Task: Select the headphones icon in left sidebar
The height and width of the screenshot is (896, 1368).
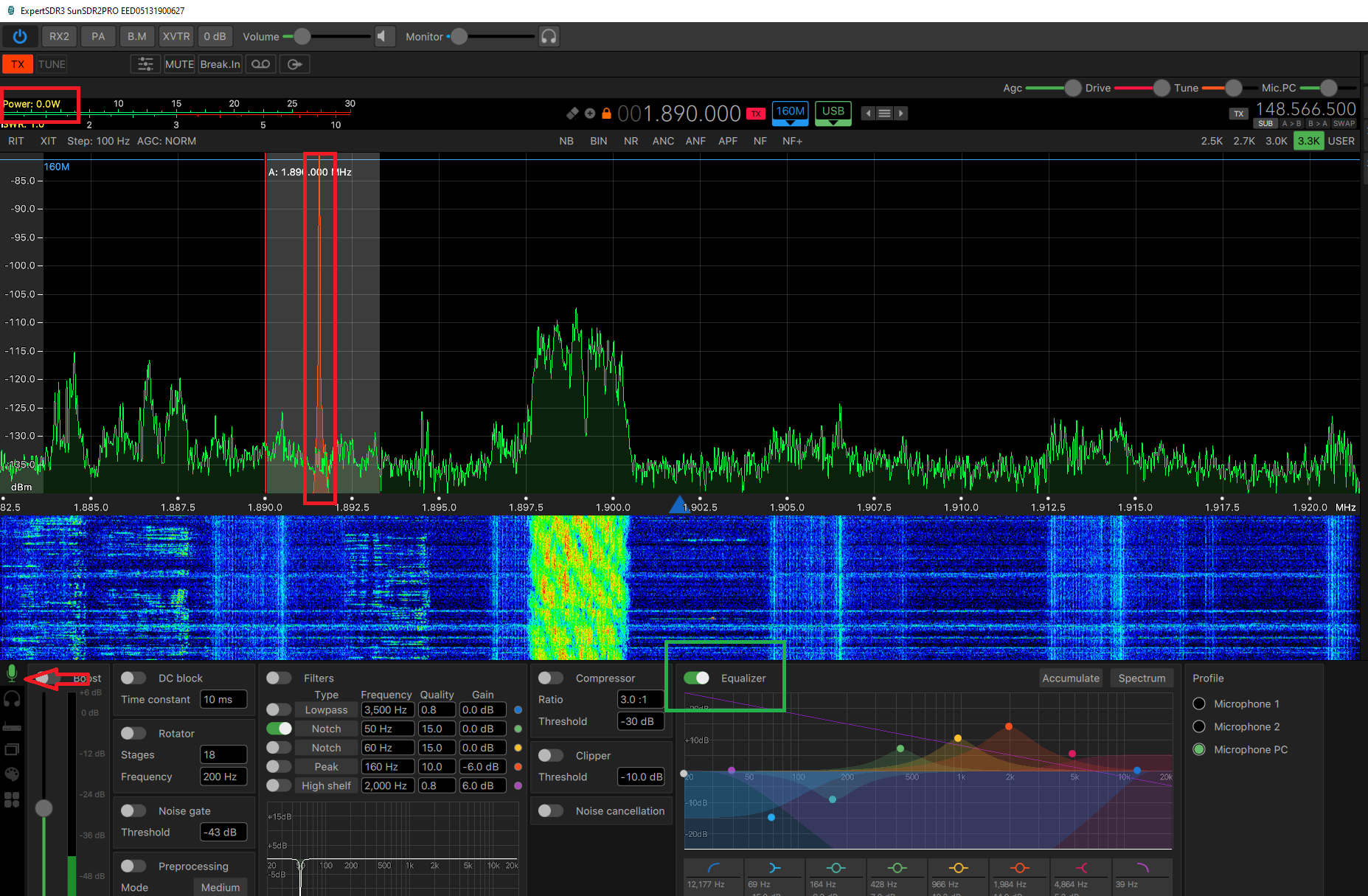Action: [x=12, y=698]
